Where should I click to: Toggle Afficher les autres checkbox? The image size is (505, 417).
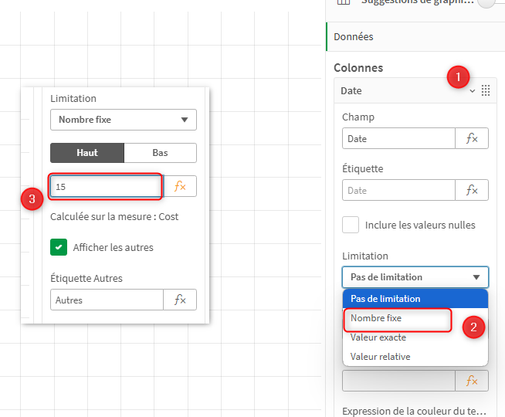tap(59, 247)
